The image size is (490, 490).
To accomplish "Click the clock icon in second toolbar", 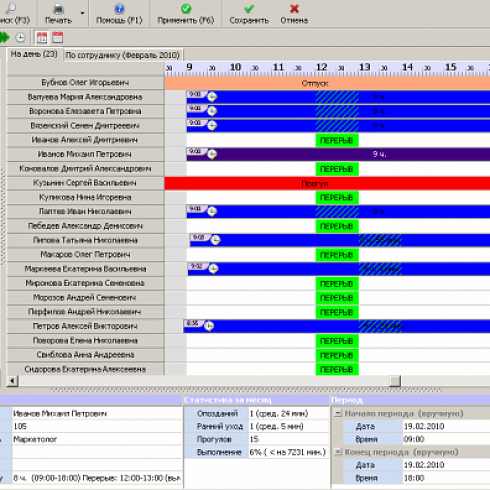I will coord(21,37).
